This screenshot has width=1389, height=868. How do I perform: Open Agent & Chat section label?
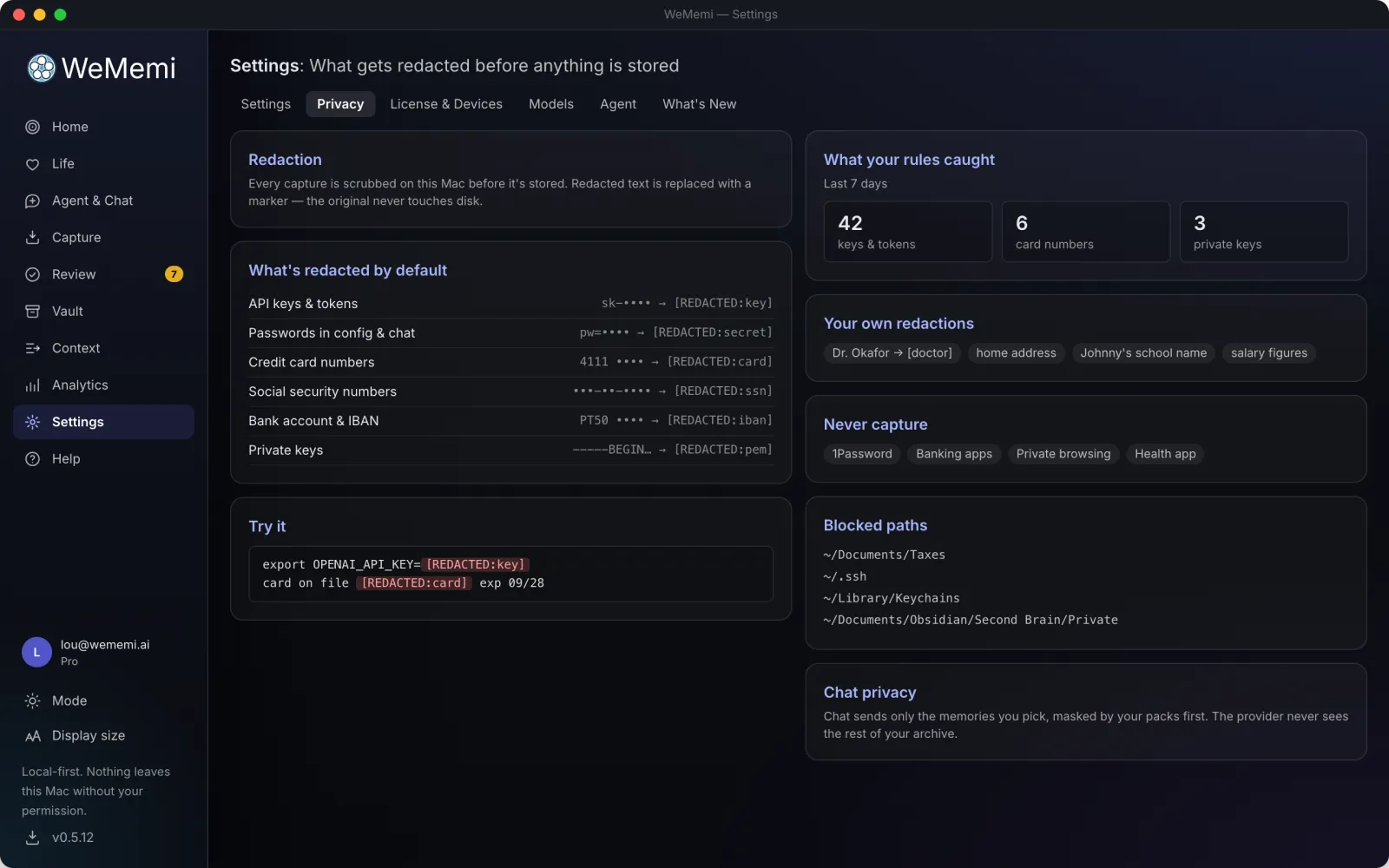[x=92, y=201]
